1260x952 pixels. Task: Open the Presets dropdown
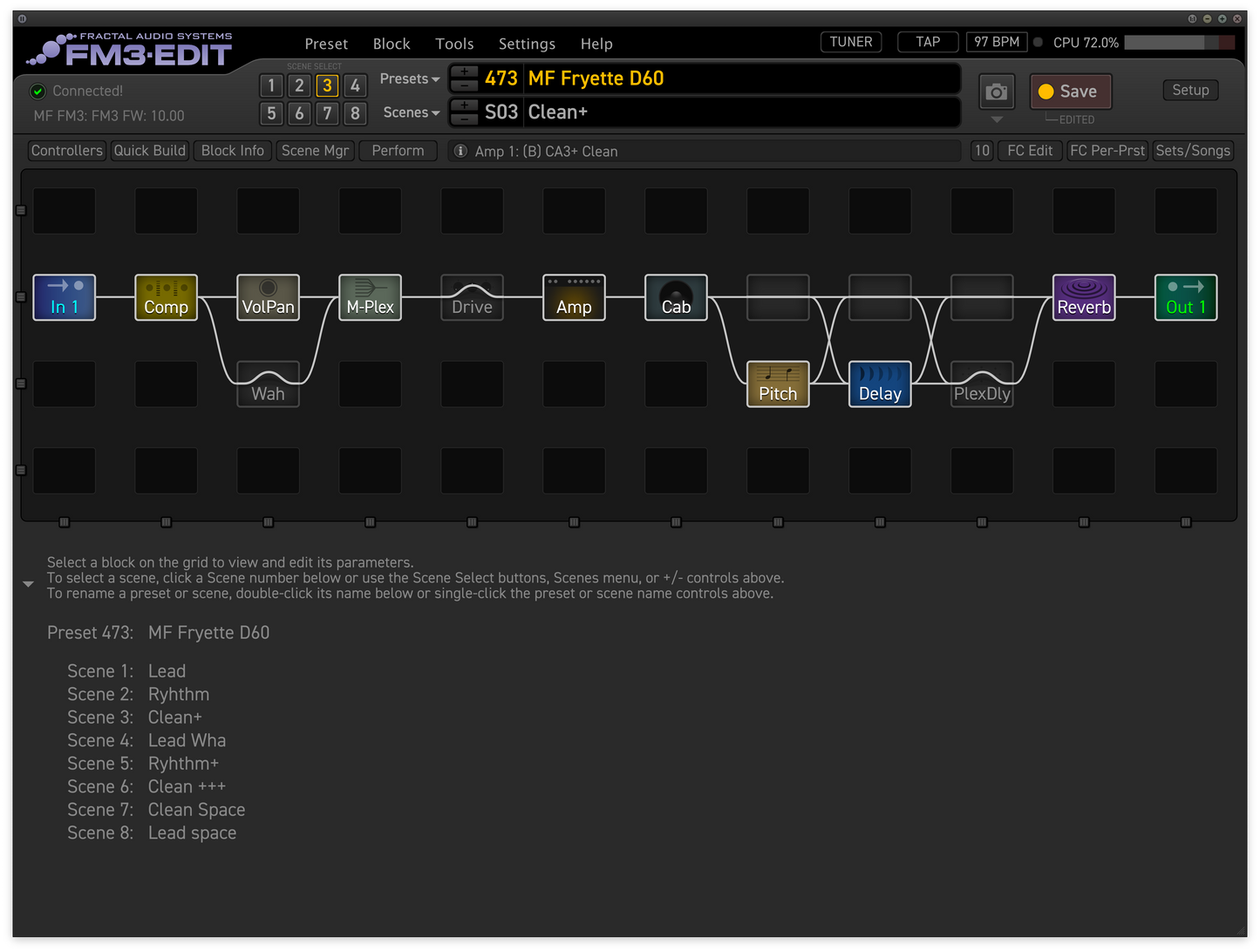pyautogui.click(x=409, y=78)
